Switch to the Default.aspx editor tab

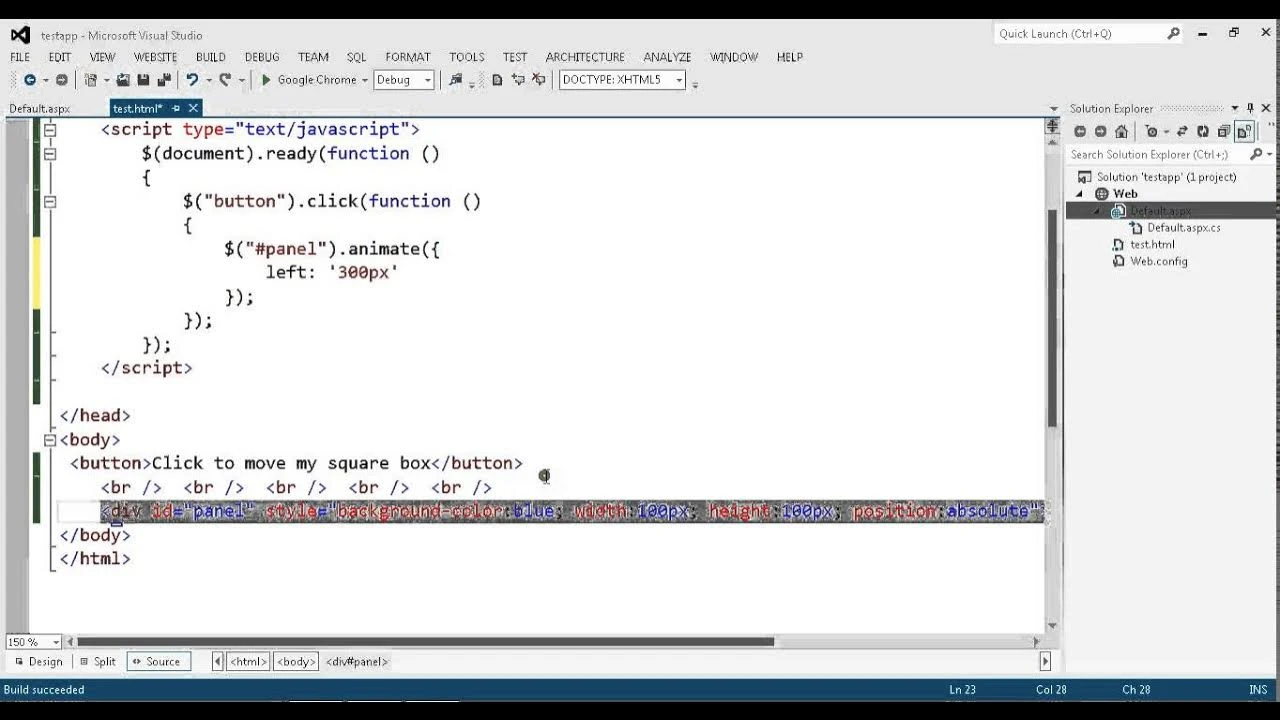[40, 108]
